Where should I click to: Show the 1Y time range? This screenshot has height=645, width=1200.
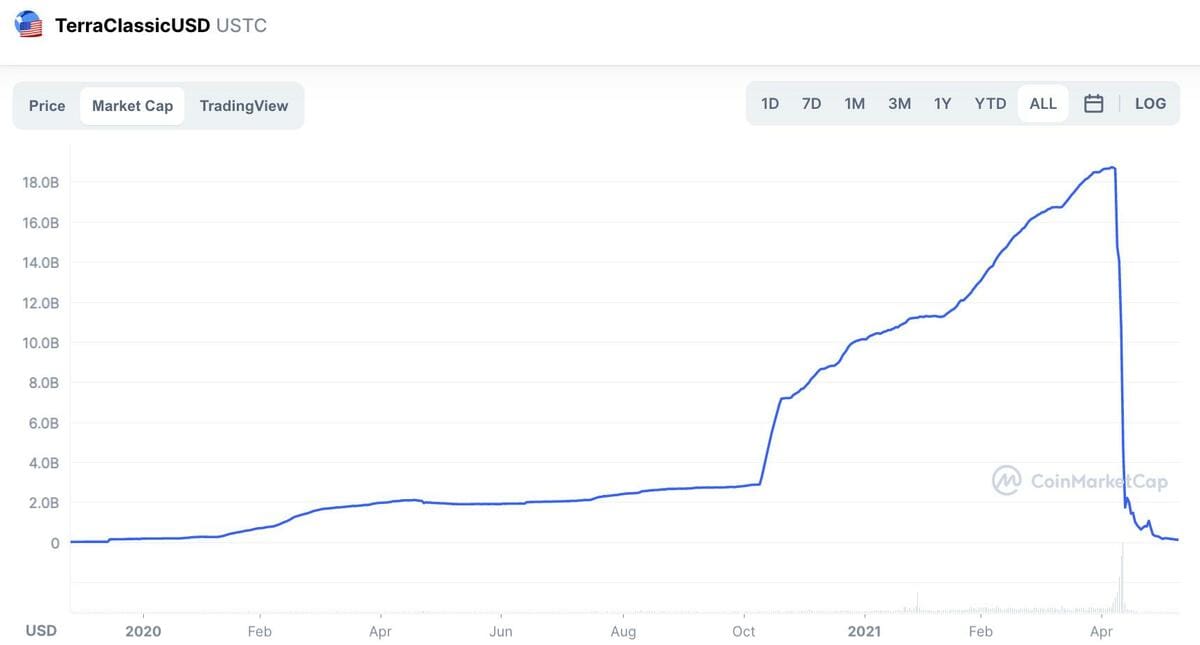point(942,104)
